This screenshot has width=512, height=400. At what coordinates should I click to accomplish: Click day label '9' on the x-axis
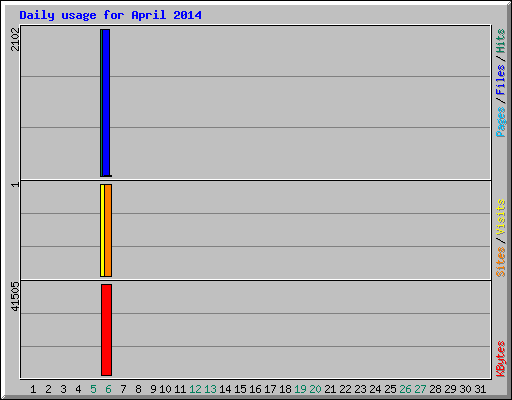click(x=153, y=389)
